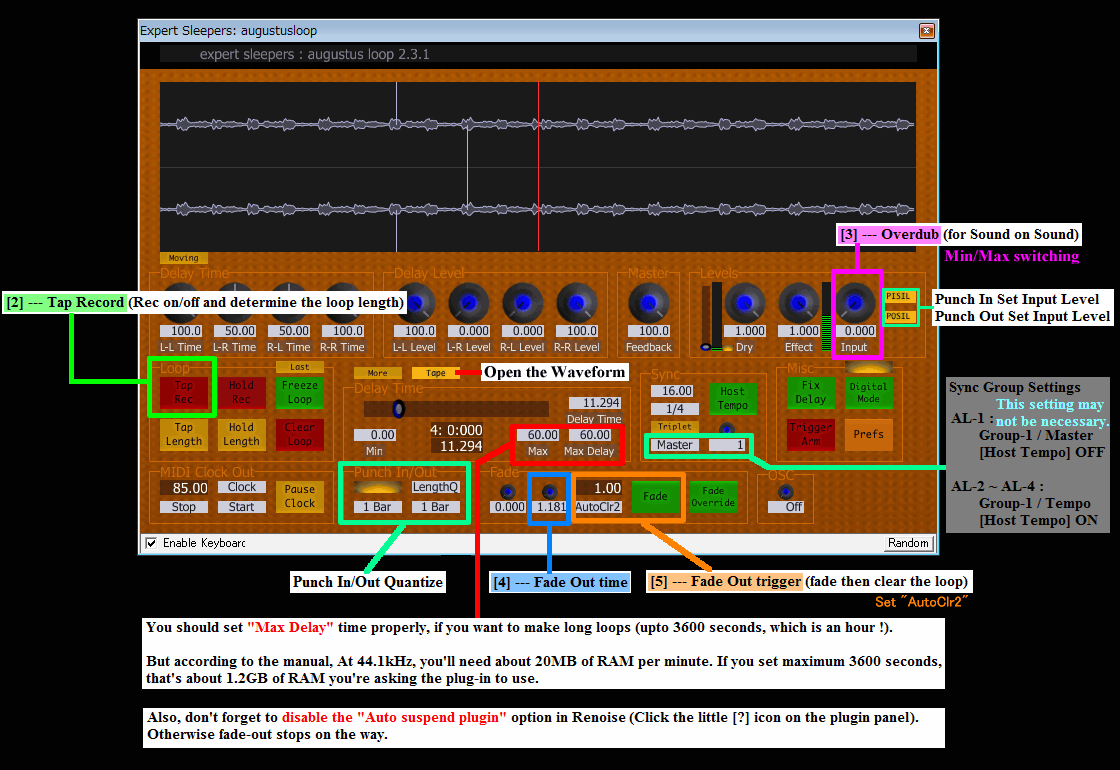Toggle the Fix Delay button
The width and height of the screenshot is (1120, 770).
tap(811, 392)
